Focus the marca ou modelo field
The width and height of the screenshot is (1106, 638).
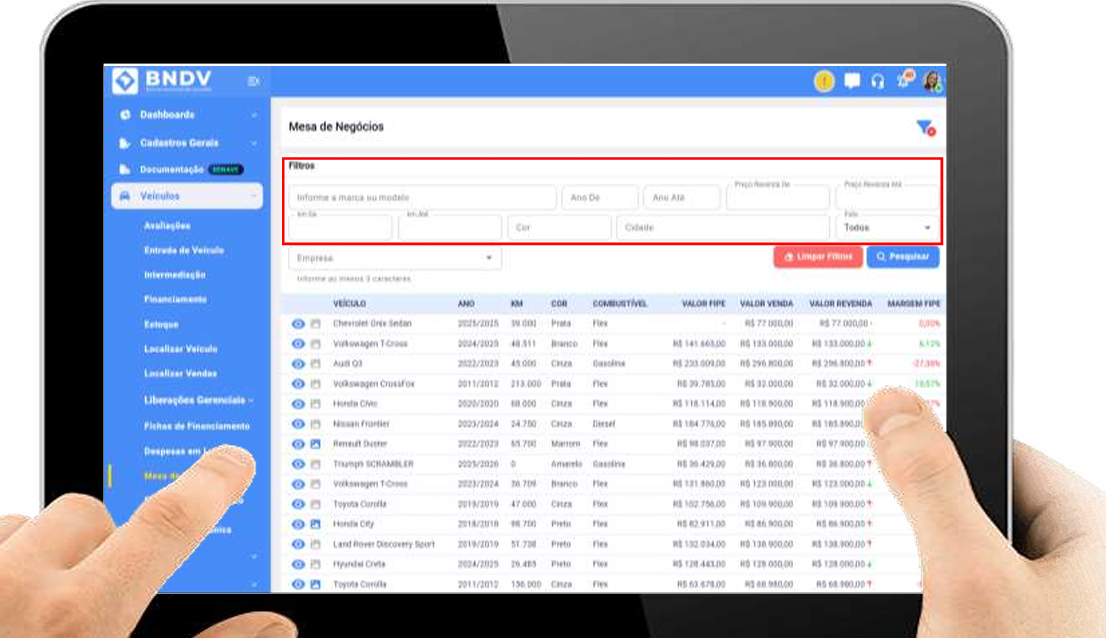pos(422,197)
